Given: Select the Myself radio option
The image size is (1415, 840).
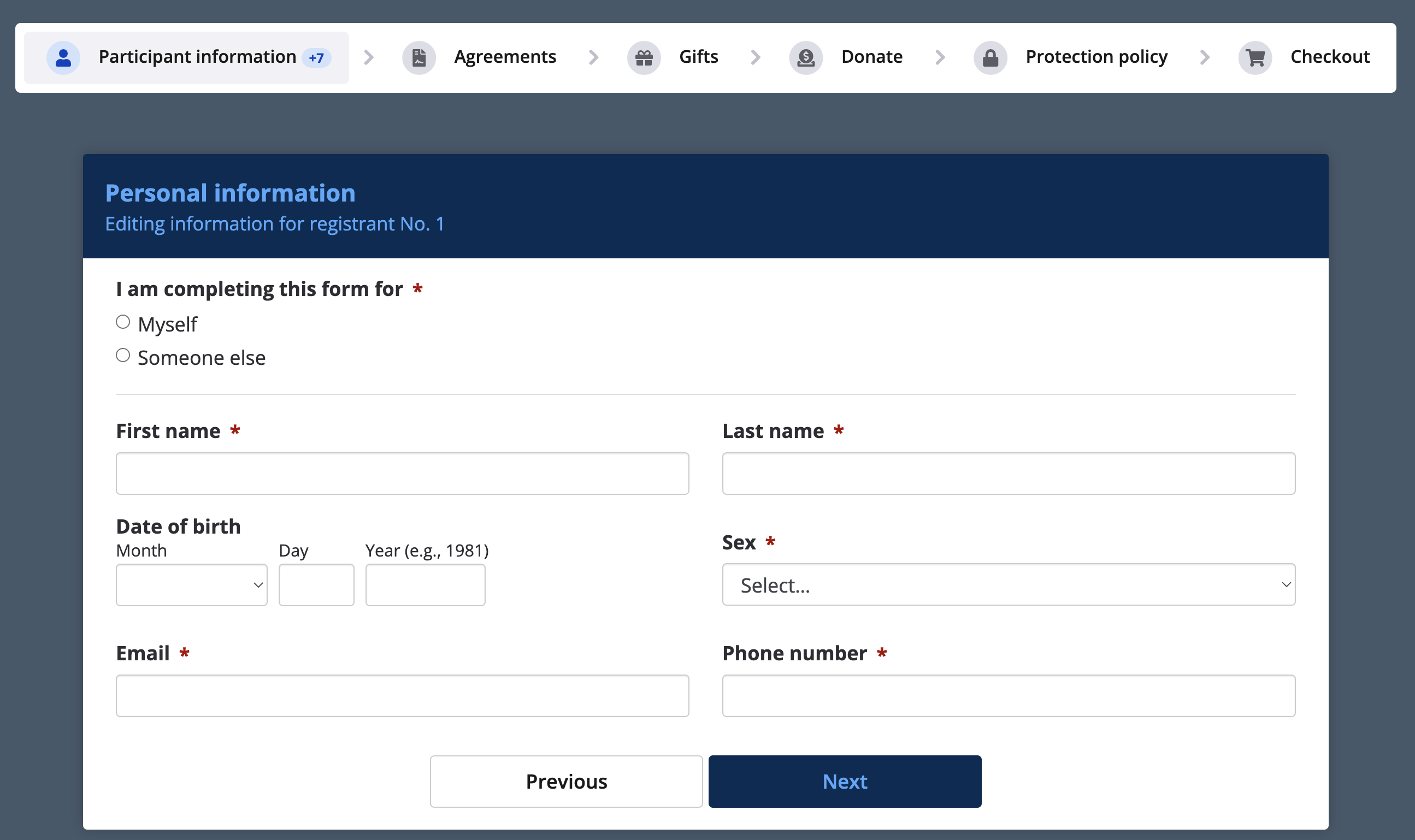Looking at the screenshot, I should (x=123, y=322).
